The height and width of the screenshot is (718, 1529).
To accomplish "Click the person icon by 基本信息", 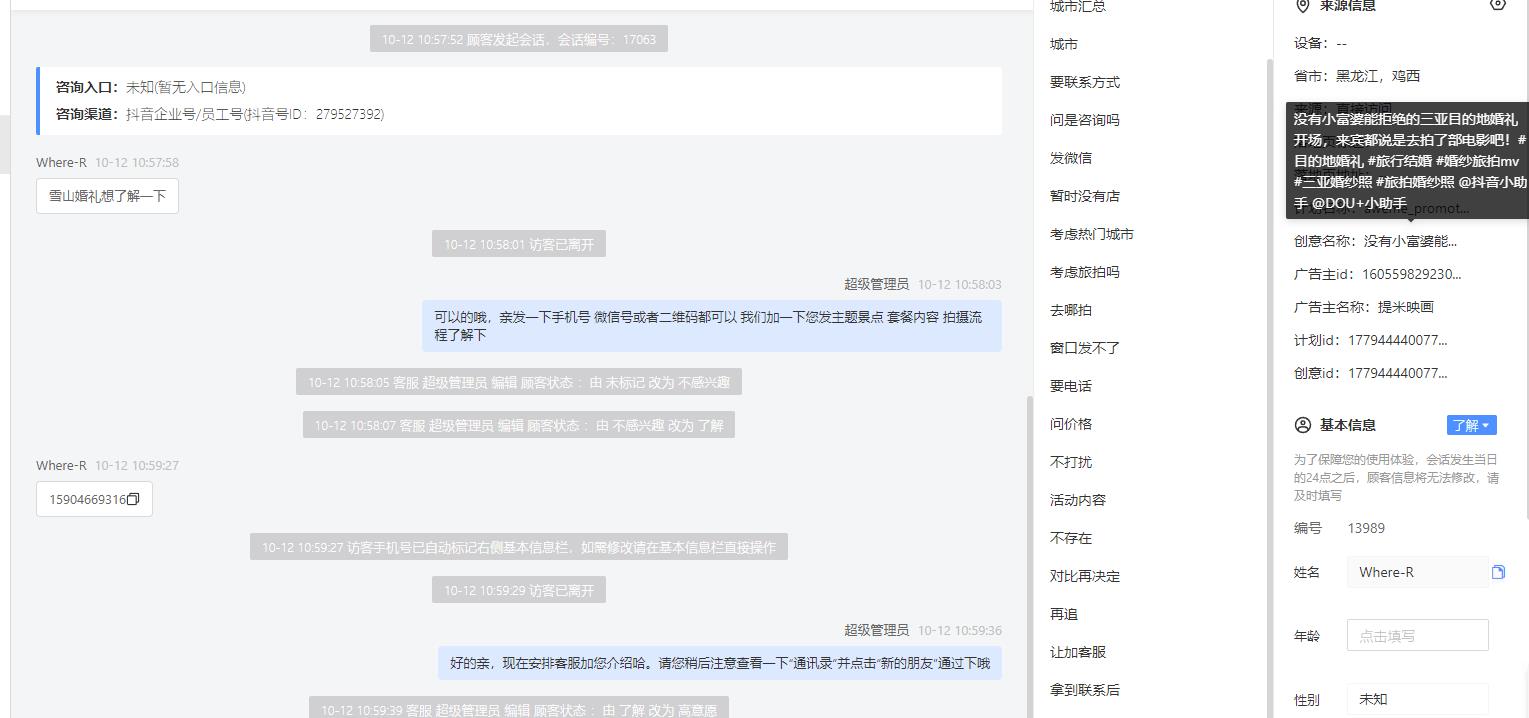I will pyautogui.click(x=1302, y=425).
